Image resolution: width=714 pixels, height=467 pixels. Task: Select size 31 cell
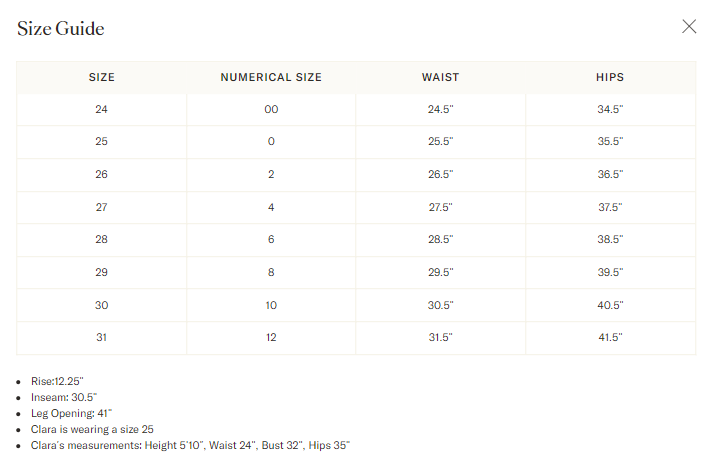(x=102, y=337)
